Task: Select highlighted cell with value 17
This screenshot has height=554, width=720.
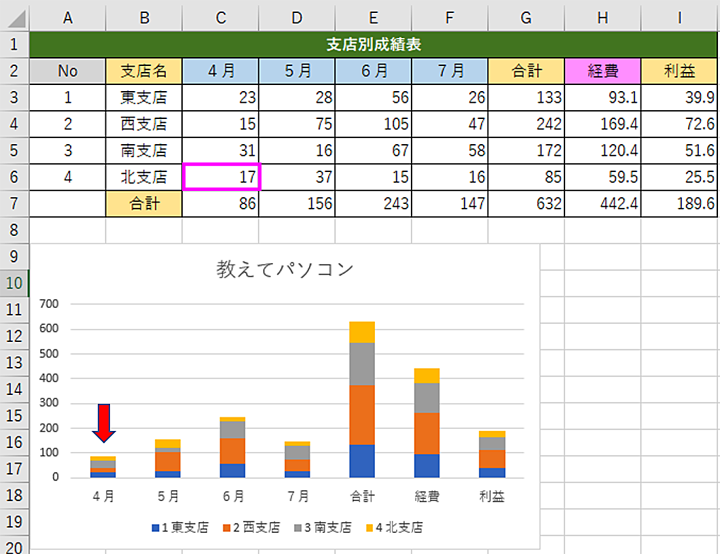Action: point(221,177)
